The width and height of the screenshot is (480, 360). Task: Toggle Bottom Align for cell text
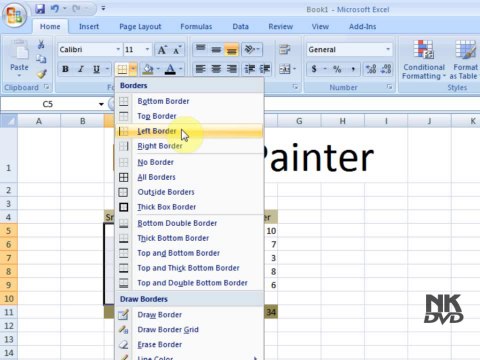(x=232, y=49)
